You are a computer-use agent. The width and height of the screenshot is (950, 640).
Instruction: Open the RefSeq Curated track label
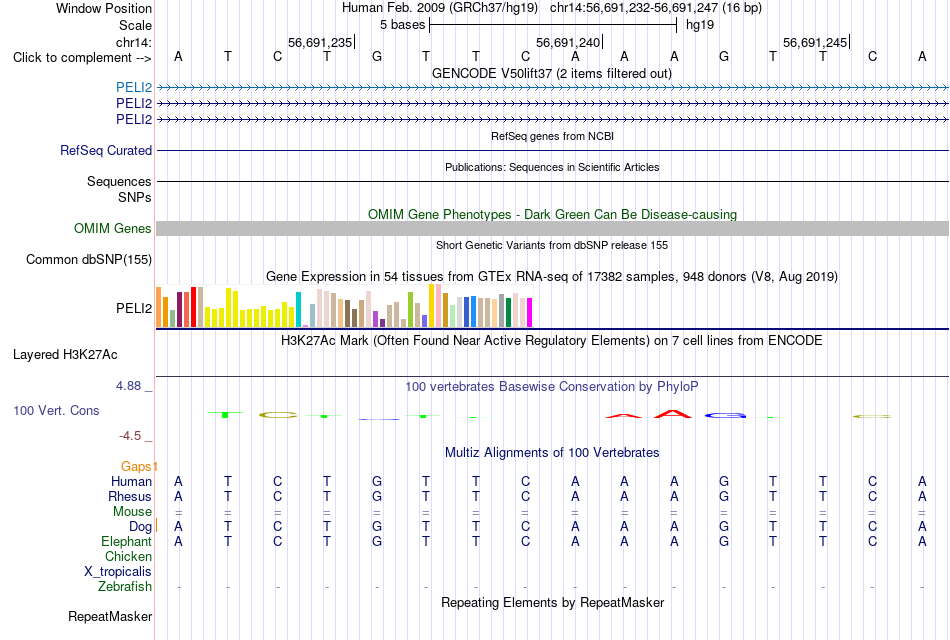106,150
